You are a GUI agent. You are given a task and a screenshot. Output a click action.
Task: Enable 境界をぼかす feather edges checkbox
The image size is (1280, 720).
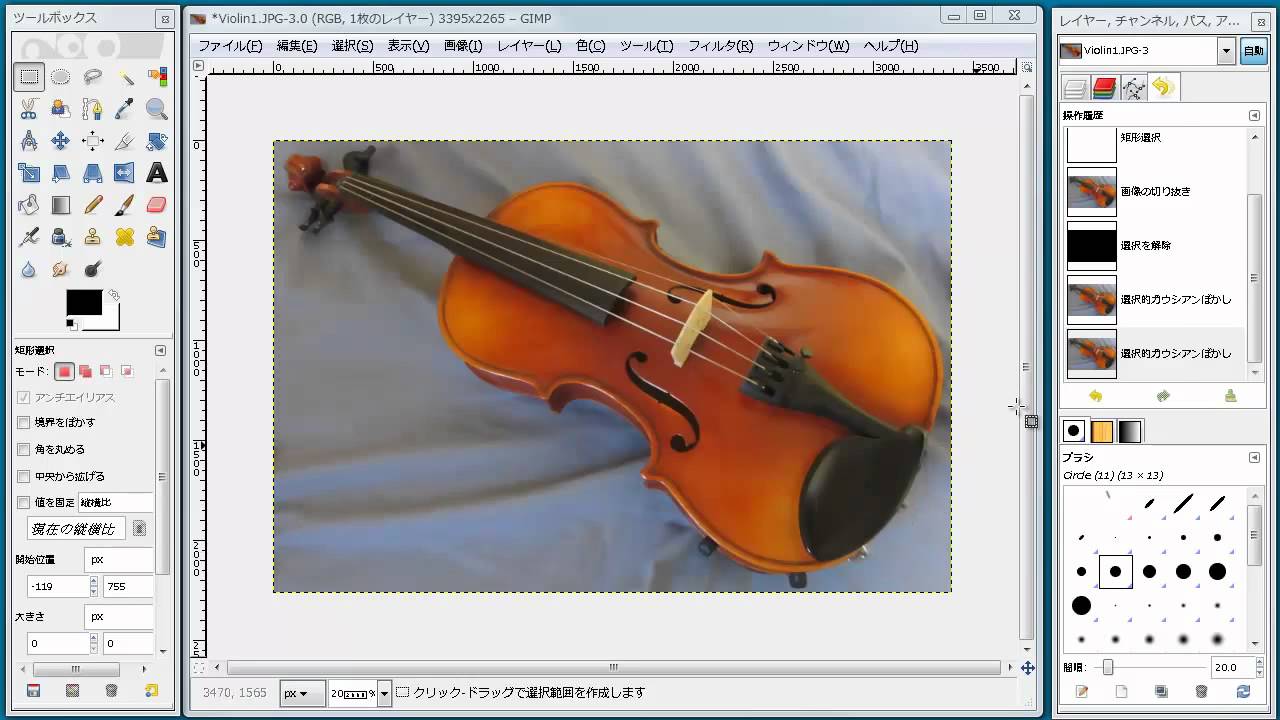(24, 423)
